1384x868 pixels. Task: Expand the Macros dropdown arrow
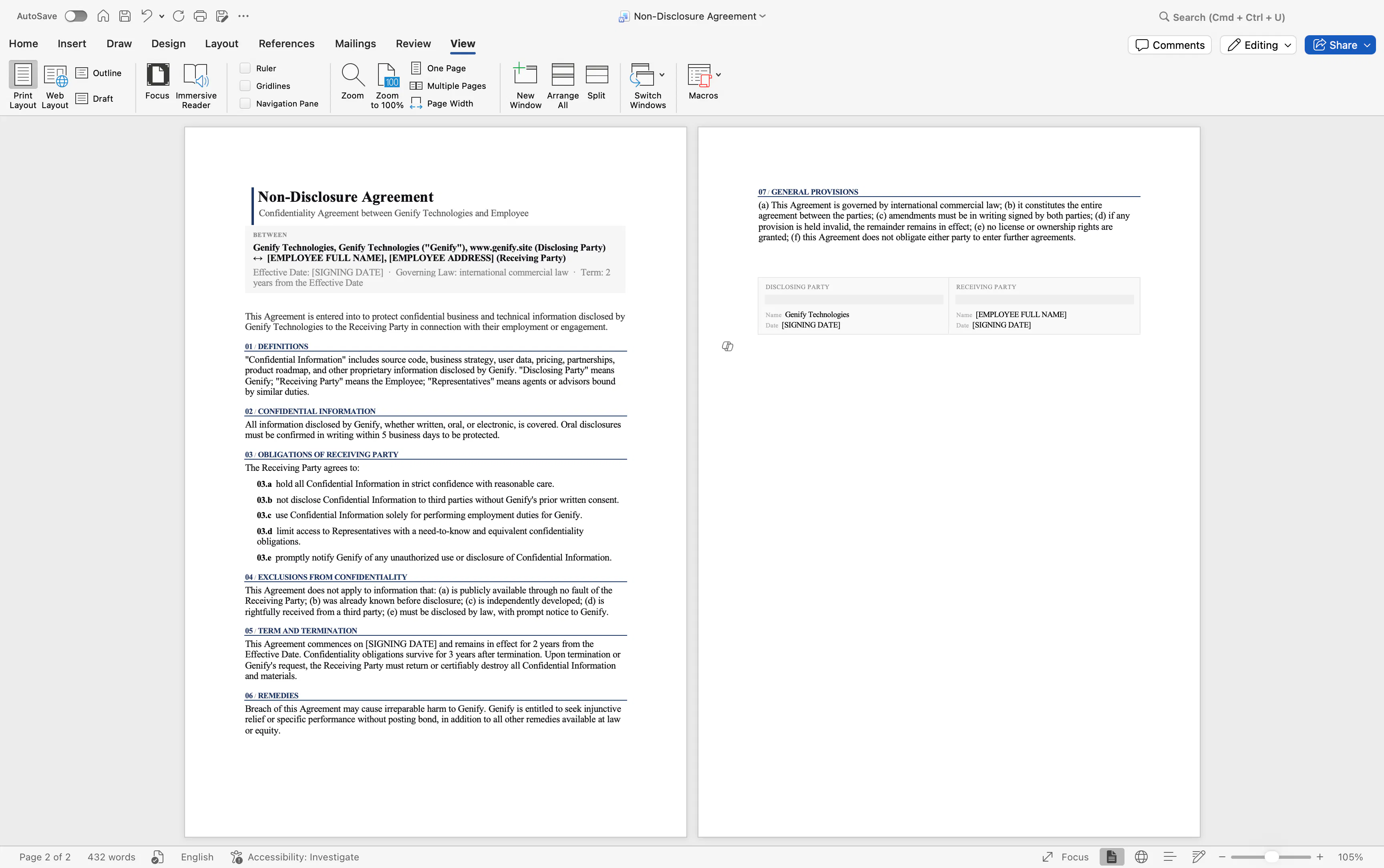(x=718, y=74)
